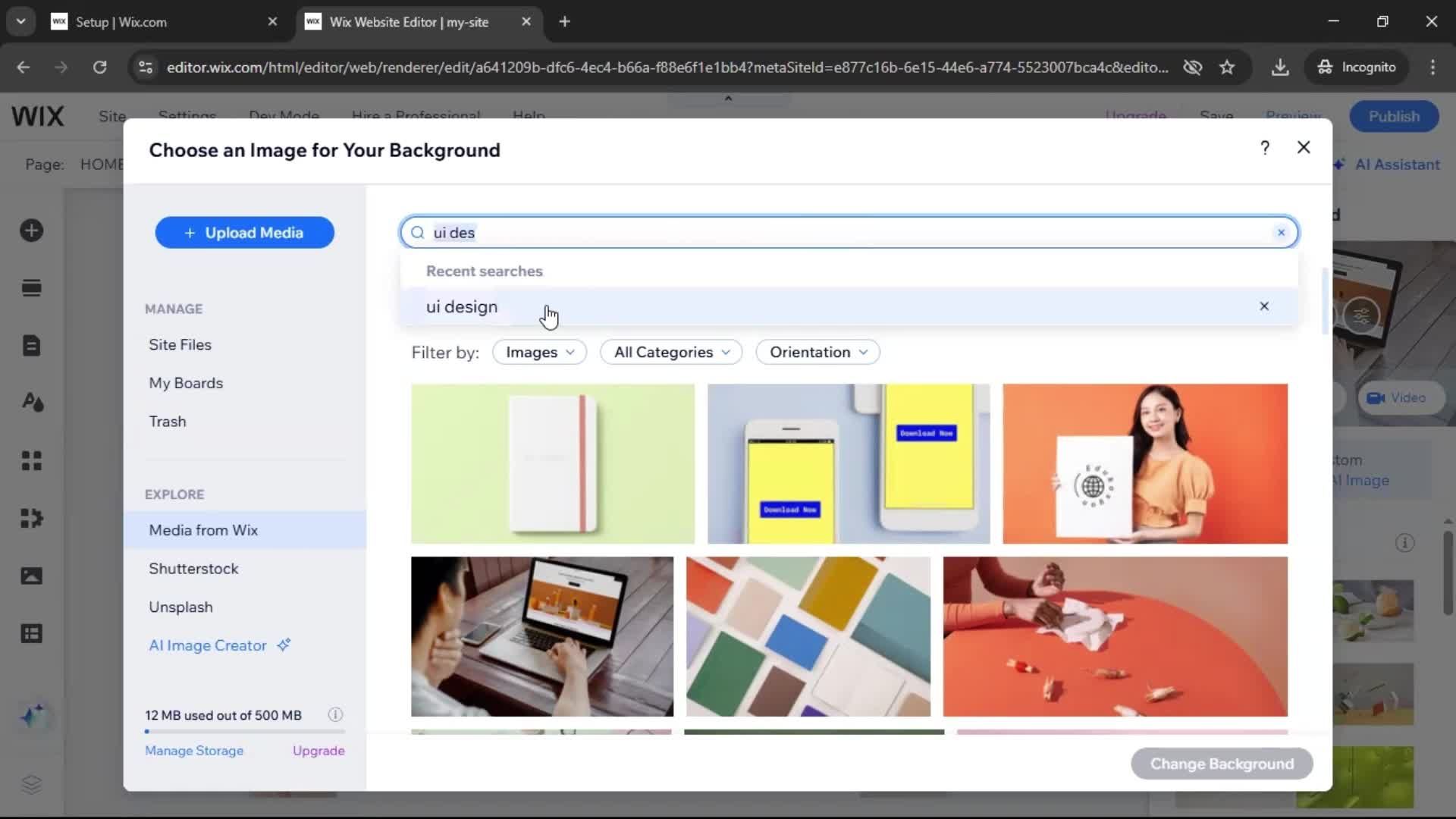This screenshot has width=1456, height=819.
Task: Bookmark page with the star icon
Action: coord(1227,67)
